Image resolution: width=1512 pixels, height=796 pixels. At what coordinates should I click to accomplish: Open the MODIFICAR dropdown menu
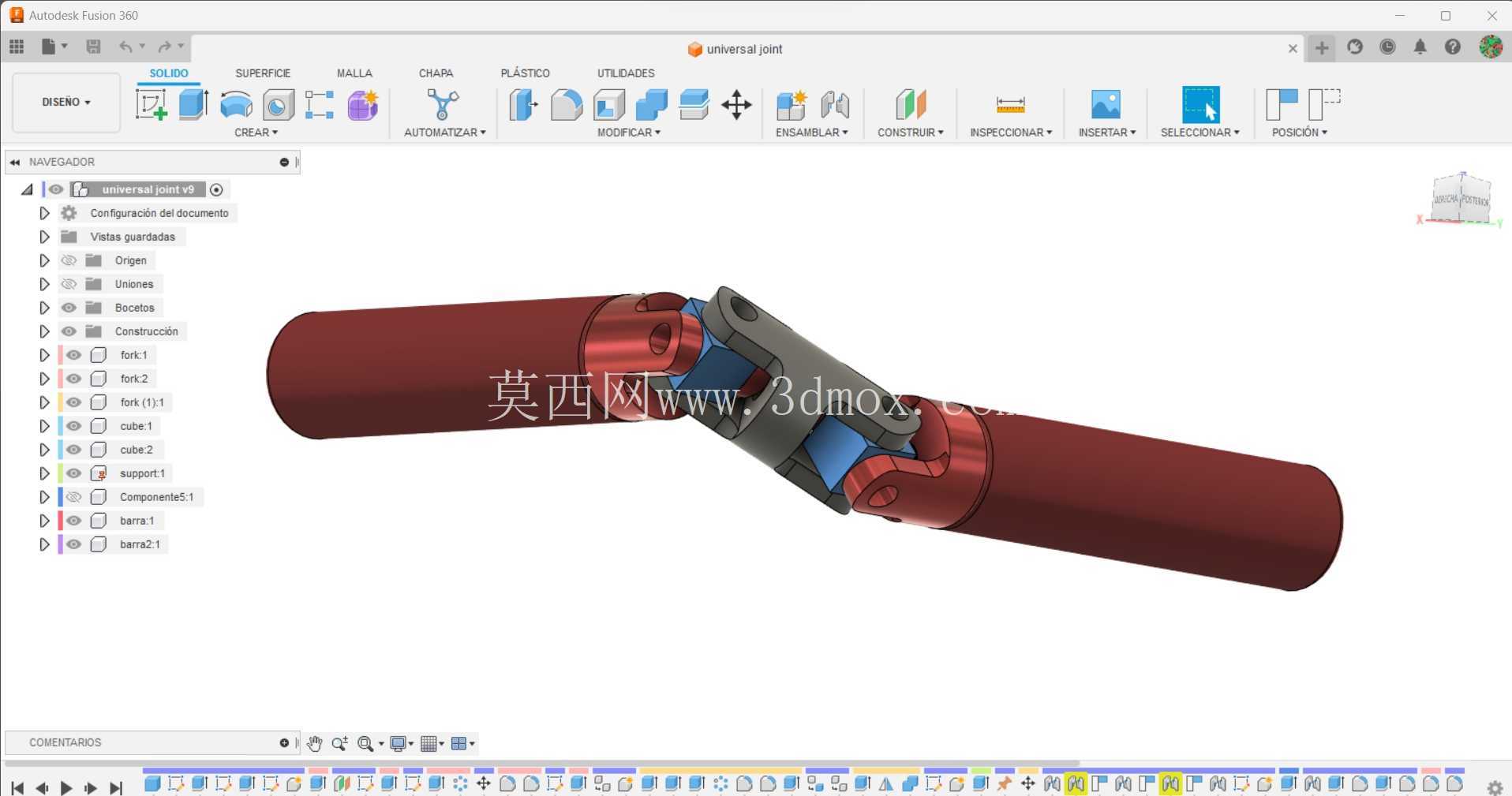click(628, 133)
